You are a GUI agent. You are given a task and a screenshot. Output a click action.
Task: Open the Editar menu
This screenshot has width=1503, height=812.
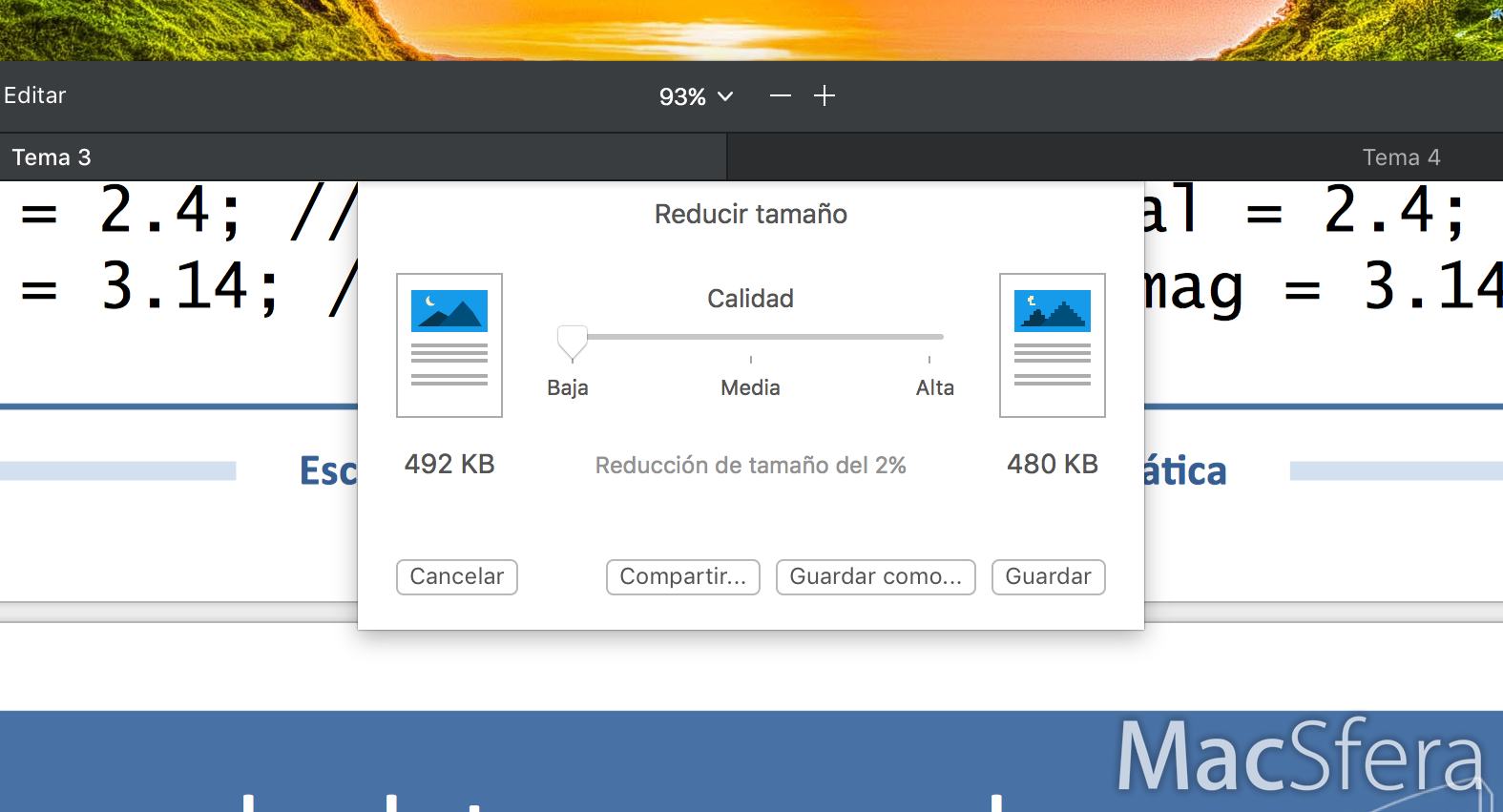click(x=34, y=95)
